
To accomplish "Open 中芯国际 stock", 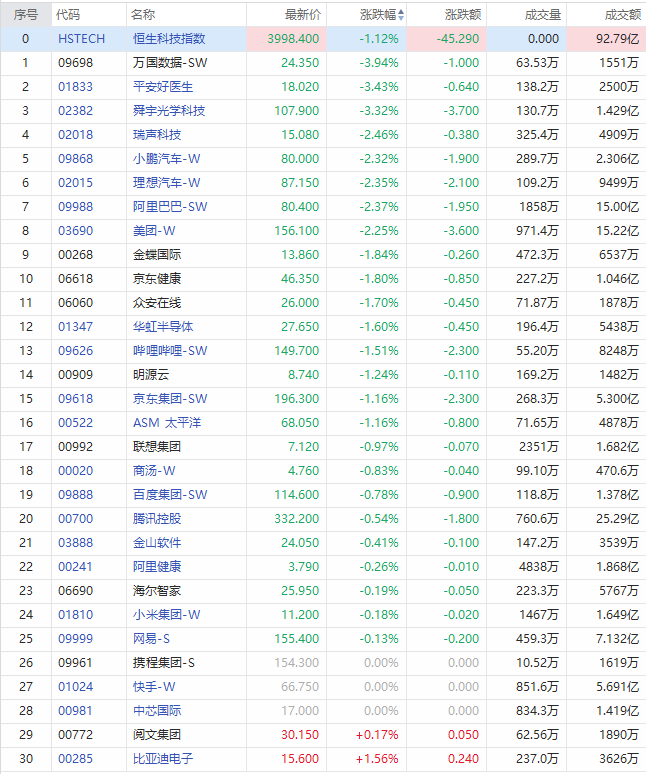I will (157, 711).
